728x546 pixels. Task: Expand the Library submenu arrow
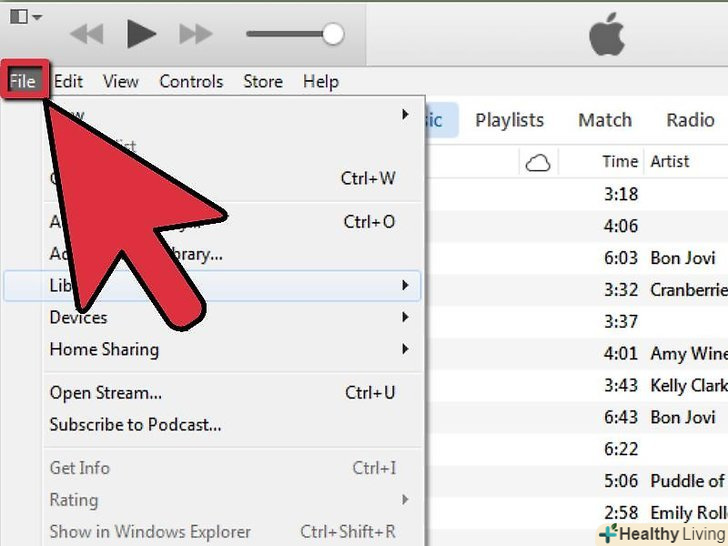click(x=405, y=285)
